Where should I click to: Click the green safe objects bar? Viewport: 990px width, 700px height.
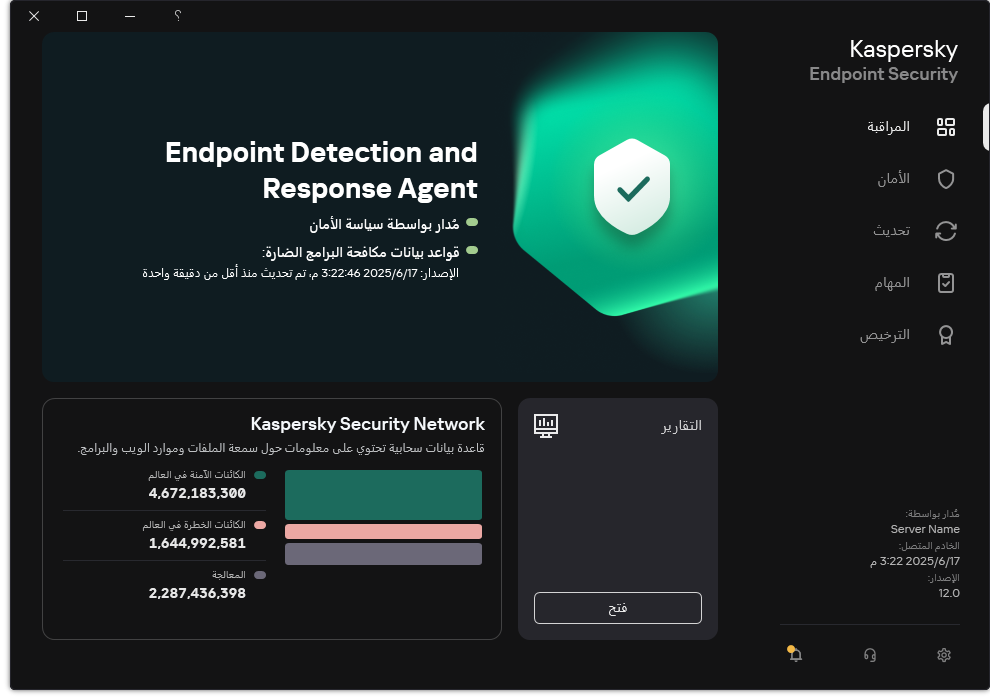click(x=383, y=494)
